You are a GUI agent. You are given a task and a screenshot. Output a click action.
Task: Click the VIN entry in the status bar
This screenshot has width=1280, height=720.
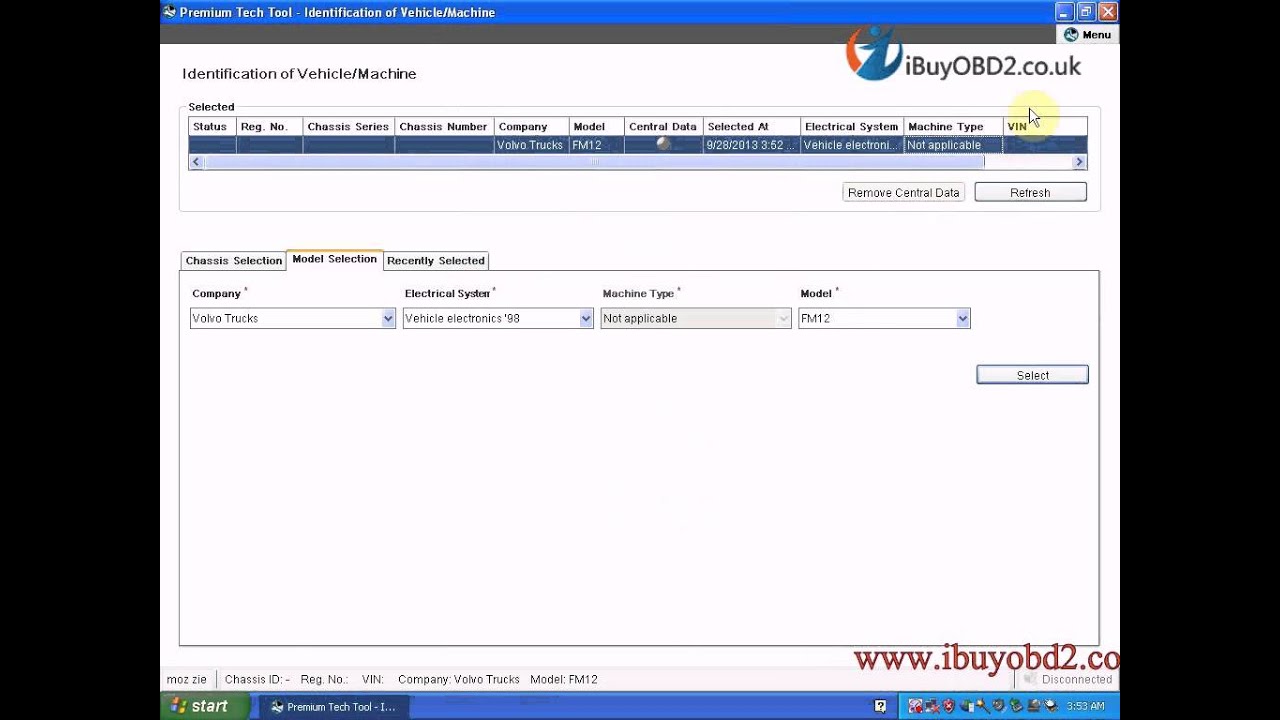373,679
